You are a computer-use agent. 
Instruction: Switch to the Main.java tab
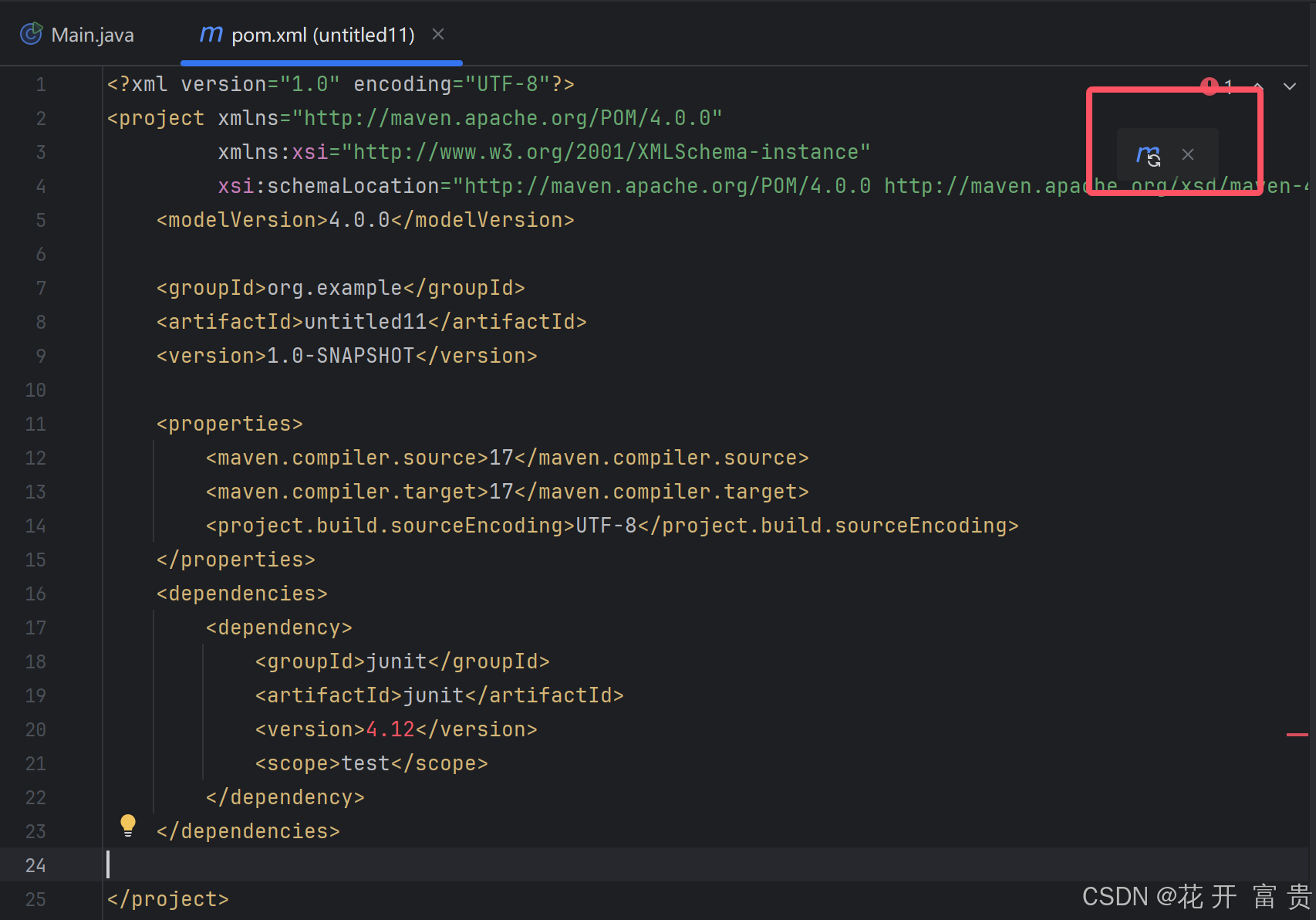point(92,34)
